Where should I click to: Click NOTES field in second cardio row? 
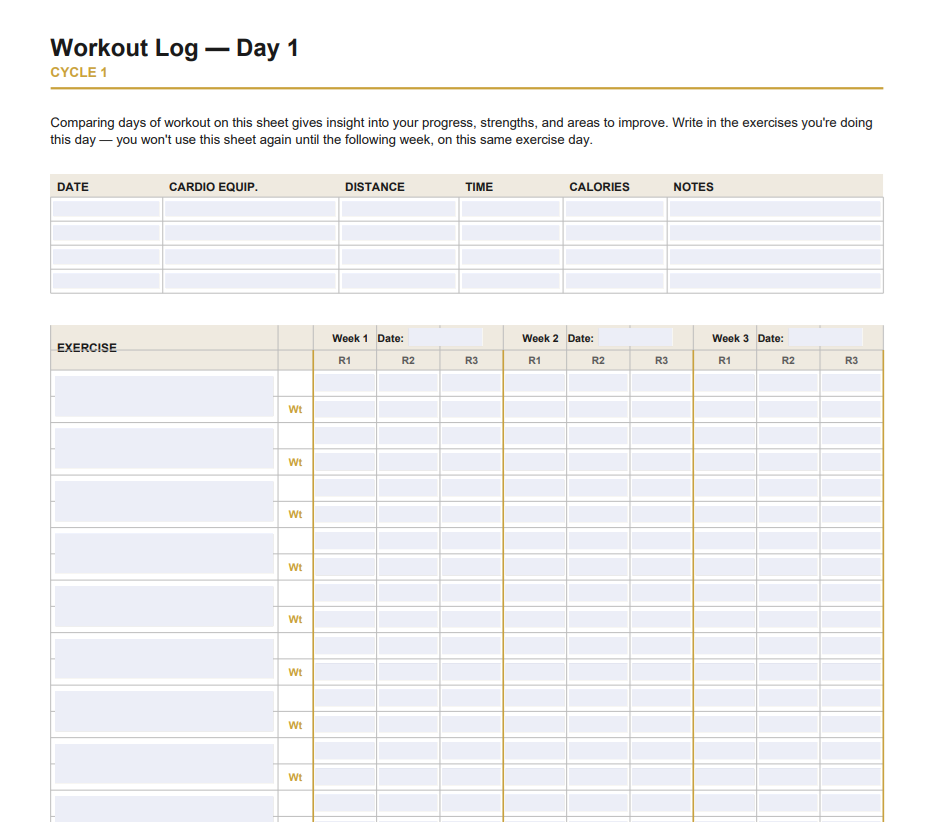pos(775,233)
